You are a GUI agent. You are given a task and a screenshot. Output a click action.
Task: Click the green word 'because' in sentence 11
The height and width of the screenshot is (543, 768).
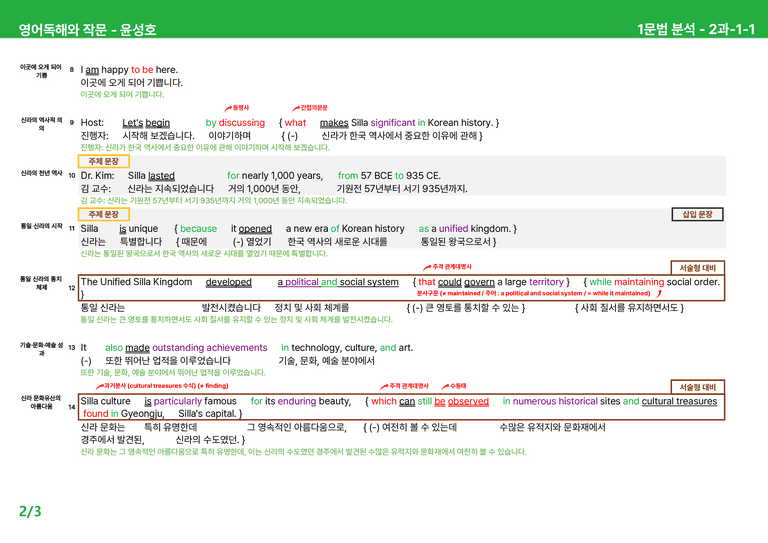click(x=198, y=229)
